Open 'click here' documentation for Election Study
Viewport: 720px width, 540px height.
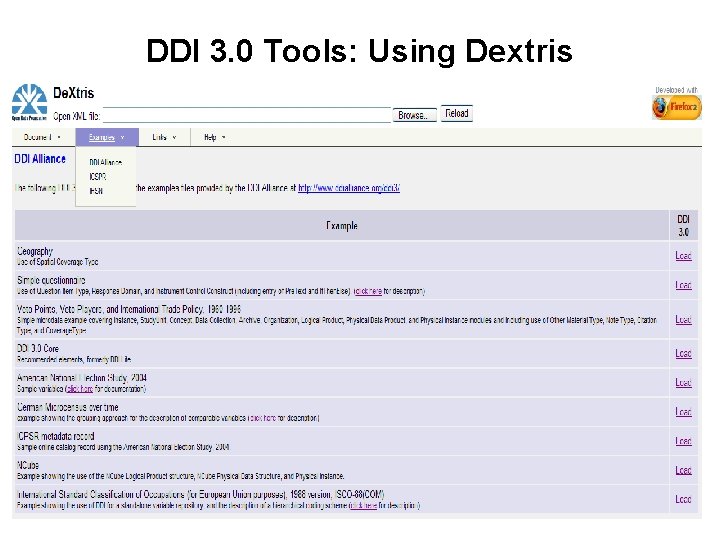coord(80,389)
